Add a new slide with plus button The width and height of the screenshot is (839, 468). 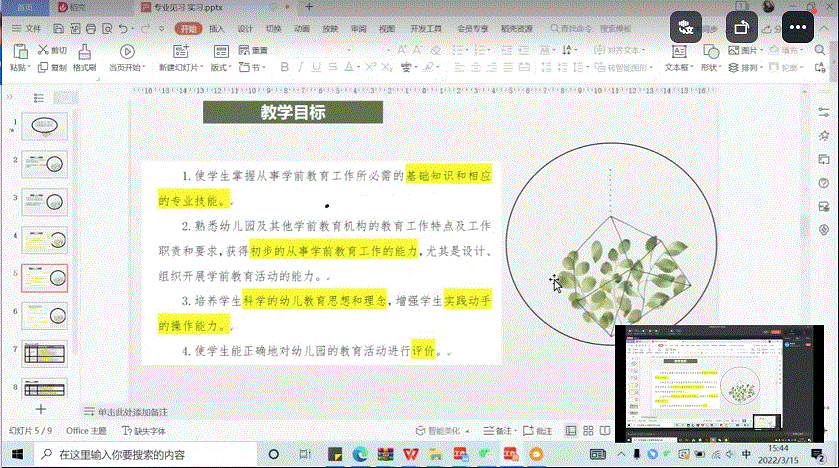click(41, 409)
